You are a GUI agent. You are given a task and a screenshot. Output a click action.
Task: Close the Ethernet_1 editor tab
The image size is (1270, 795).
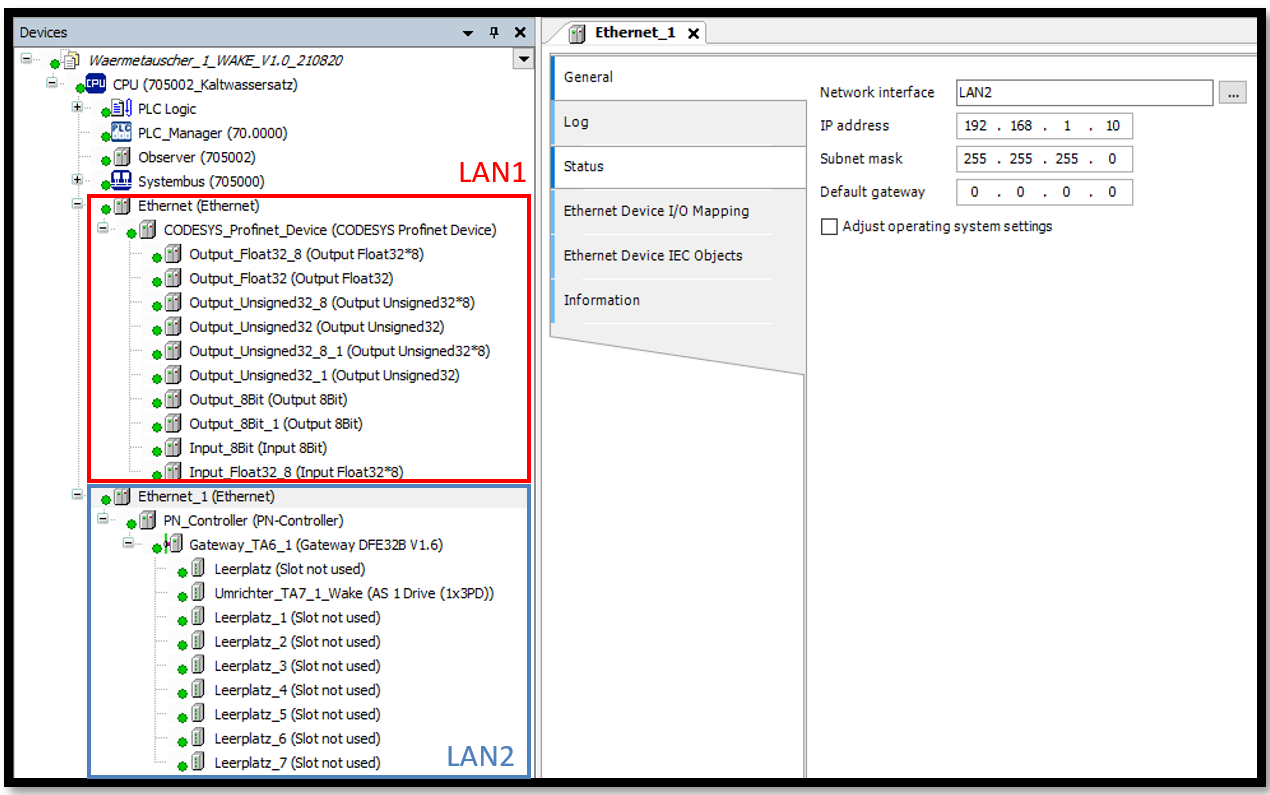693,33
